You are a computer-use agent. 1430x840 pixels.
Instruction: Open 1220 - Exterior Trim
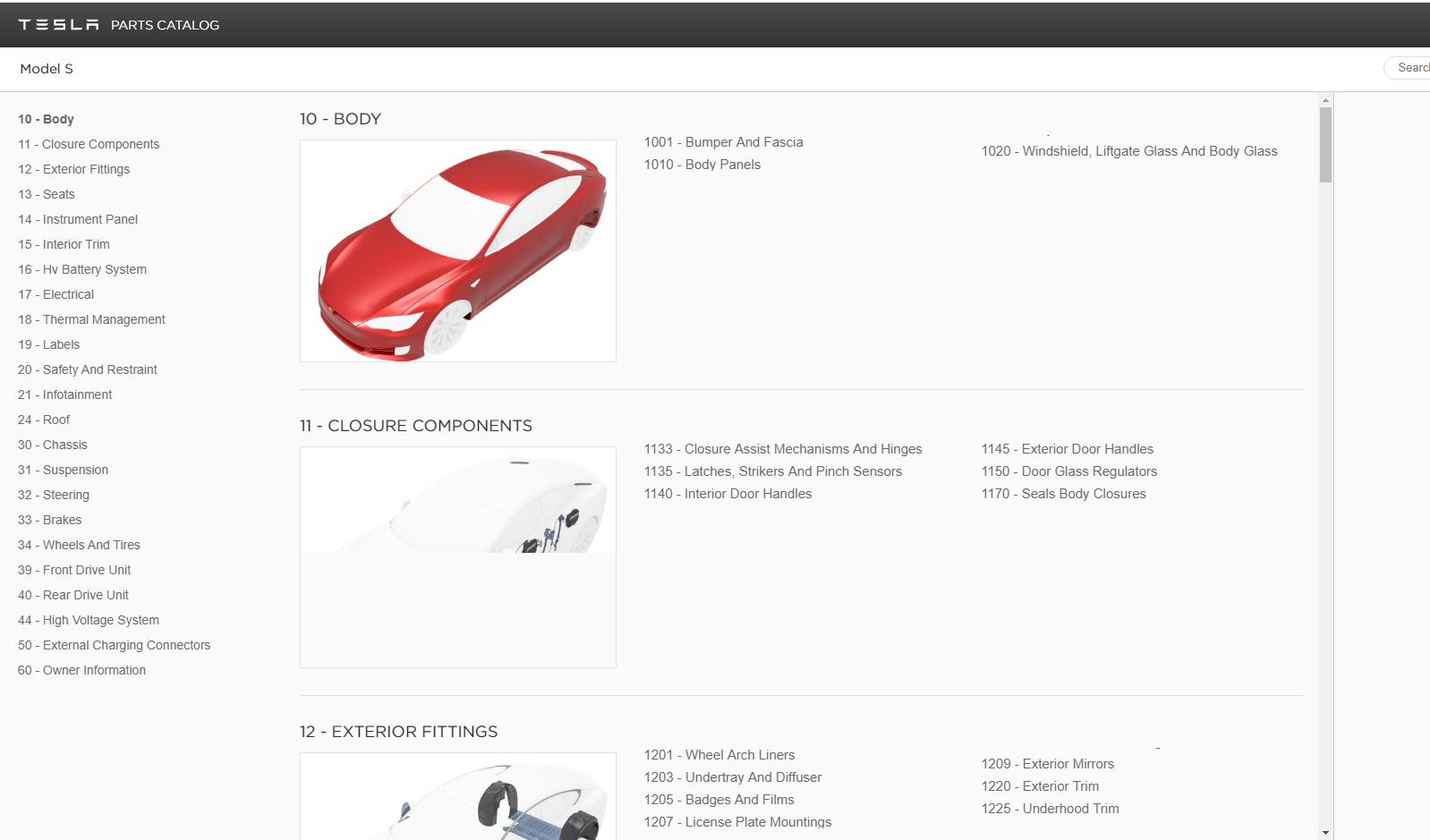click(x=1040, y=786)
